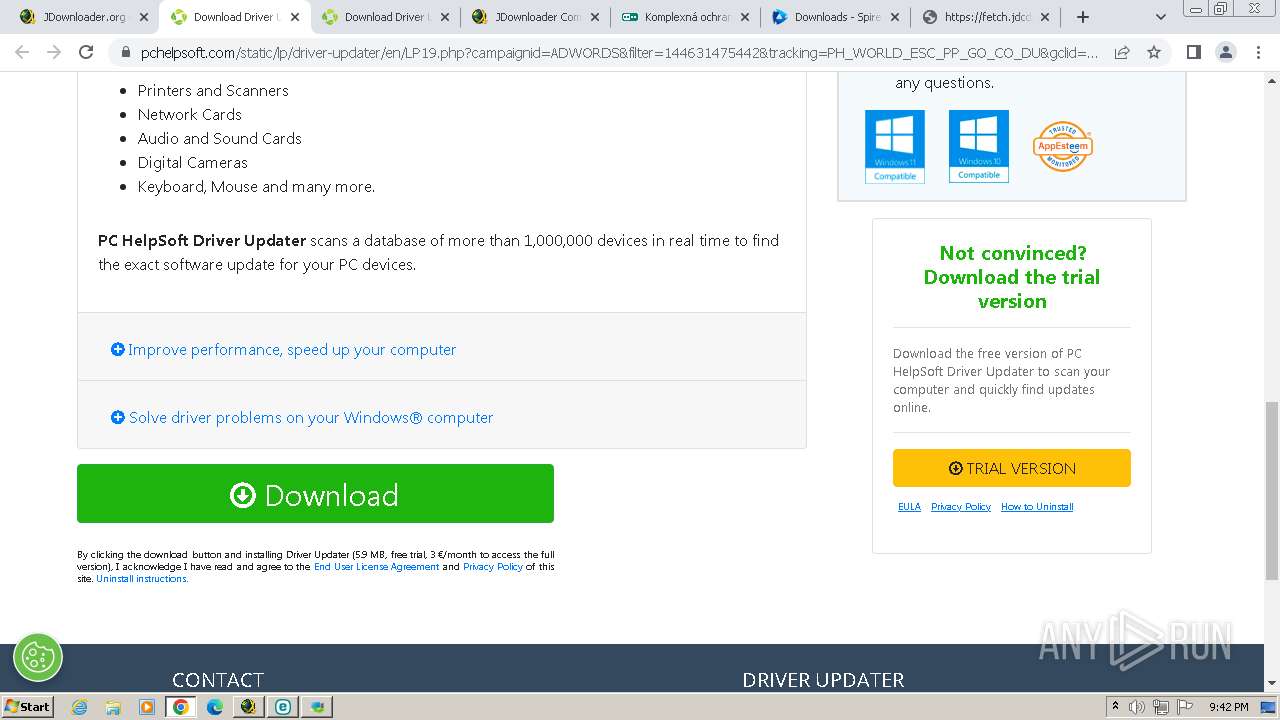Open media player from taskbar
1280x720 pixels.
click(147, 707)
